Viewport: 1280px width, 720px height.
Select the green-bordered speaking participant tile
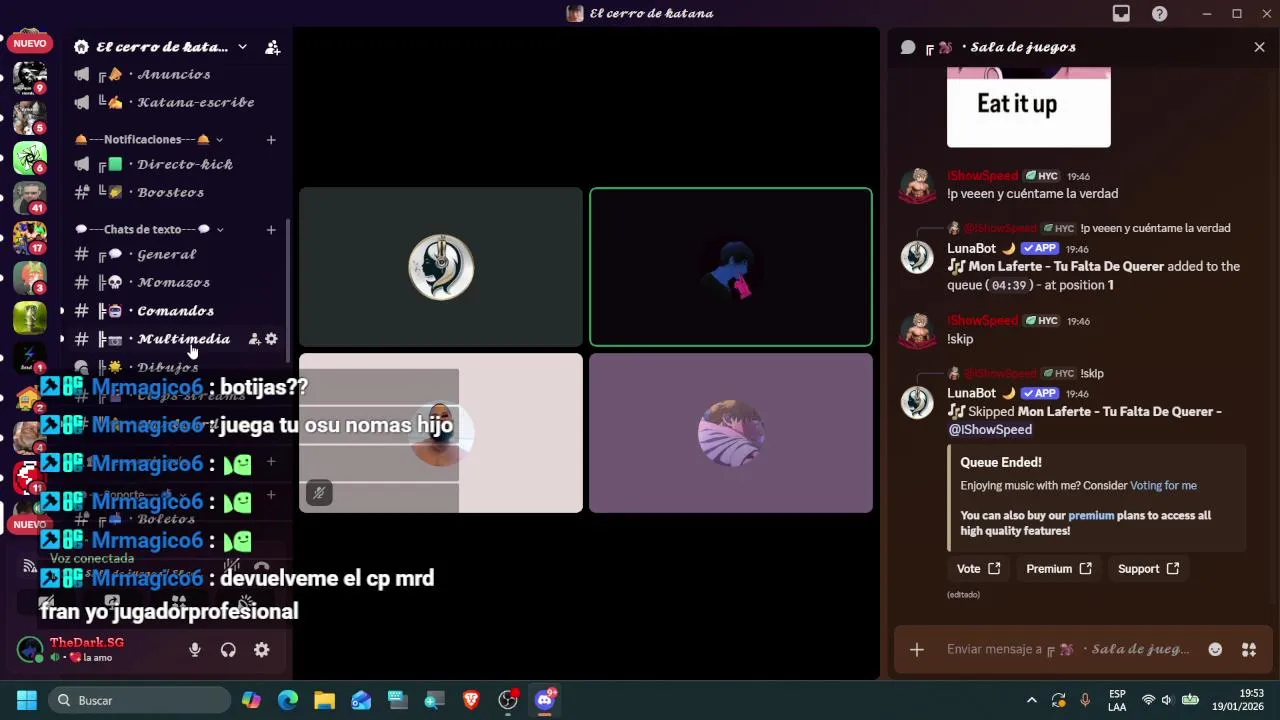731,267
